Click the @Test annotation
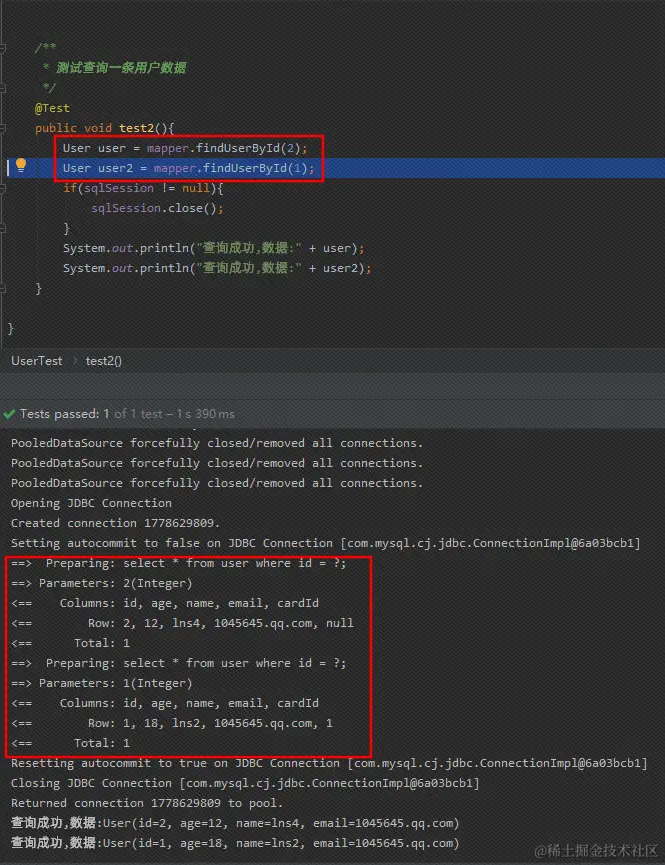665x865 pixels. click(52, 108)
